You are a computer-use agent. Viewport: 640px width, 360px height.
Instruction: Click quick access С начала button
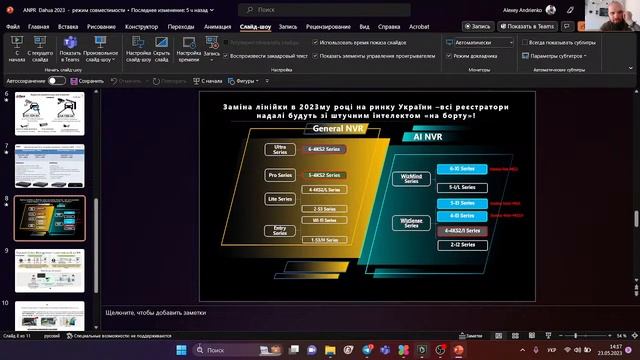point(207,81)
